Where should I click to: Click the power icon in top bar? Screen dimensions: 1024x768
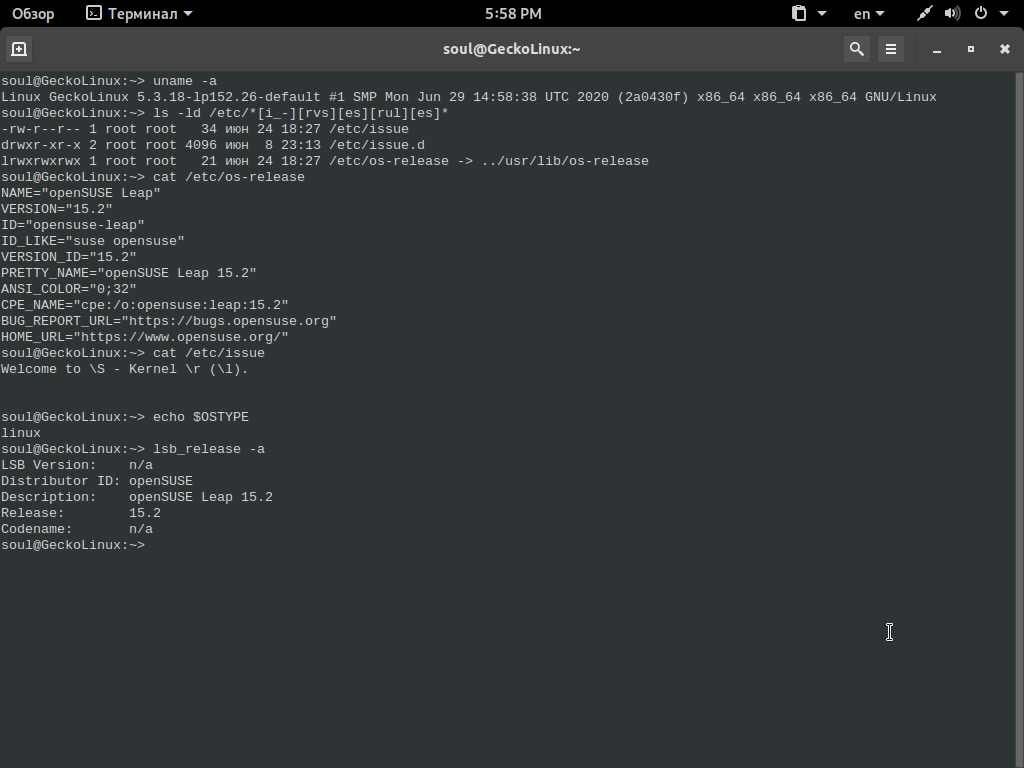click(980, 14)
